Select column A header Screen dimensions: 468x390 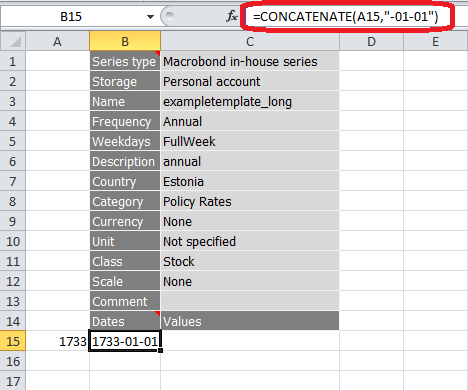point(57,41)
